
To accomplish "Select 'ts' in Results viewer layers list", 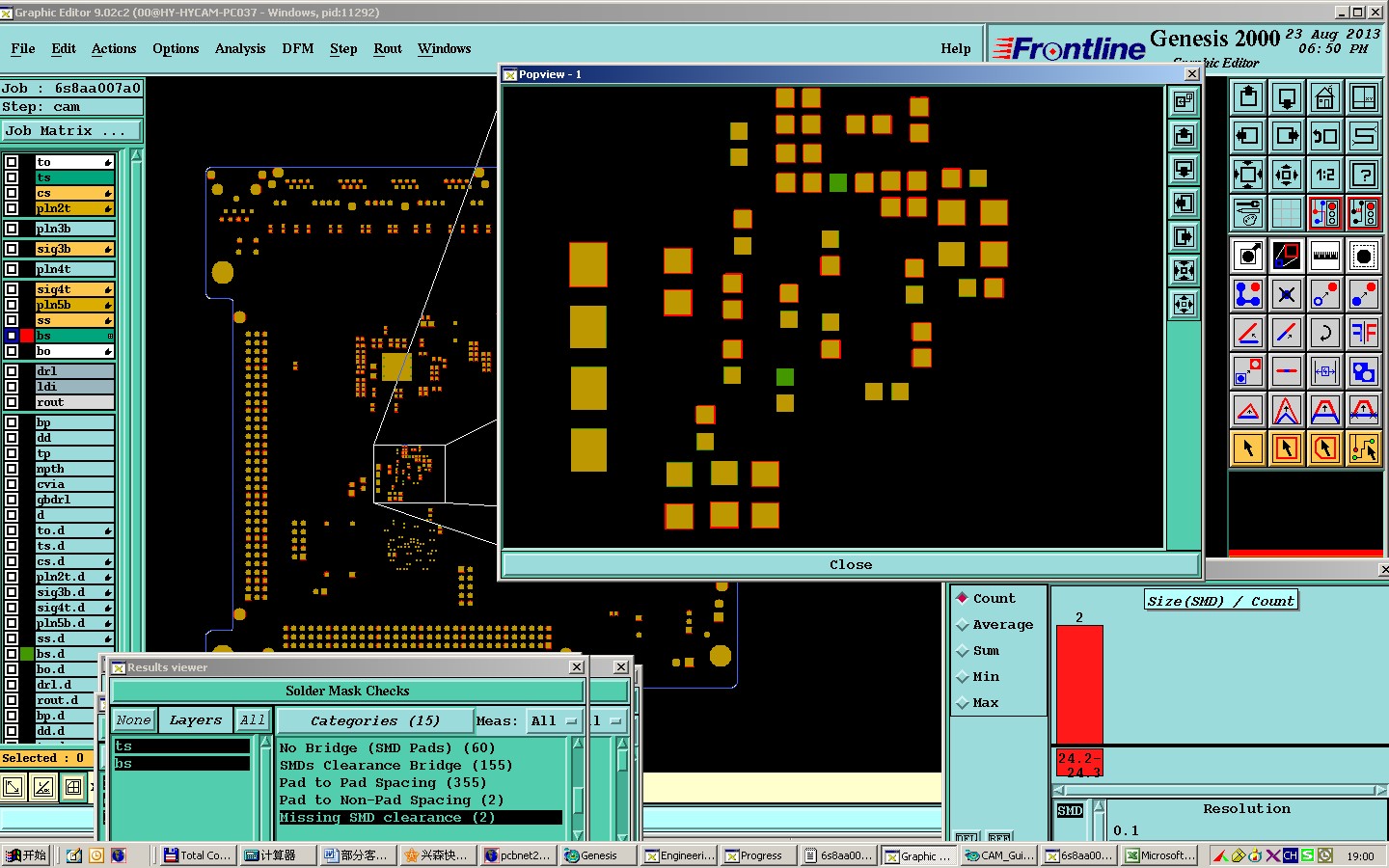I will click(x=181, y=746).
